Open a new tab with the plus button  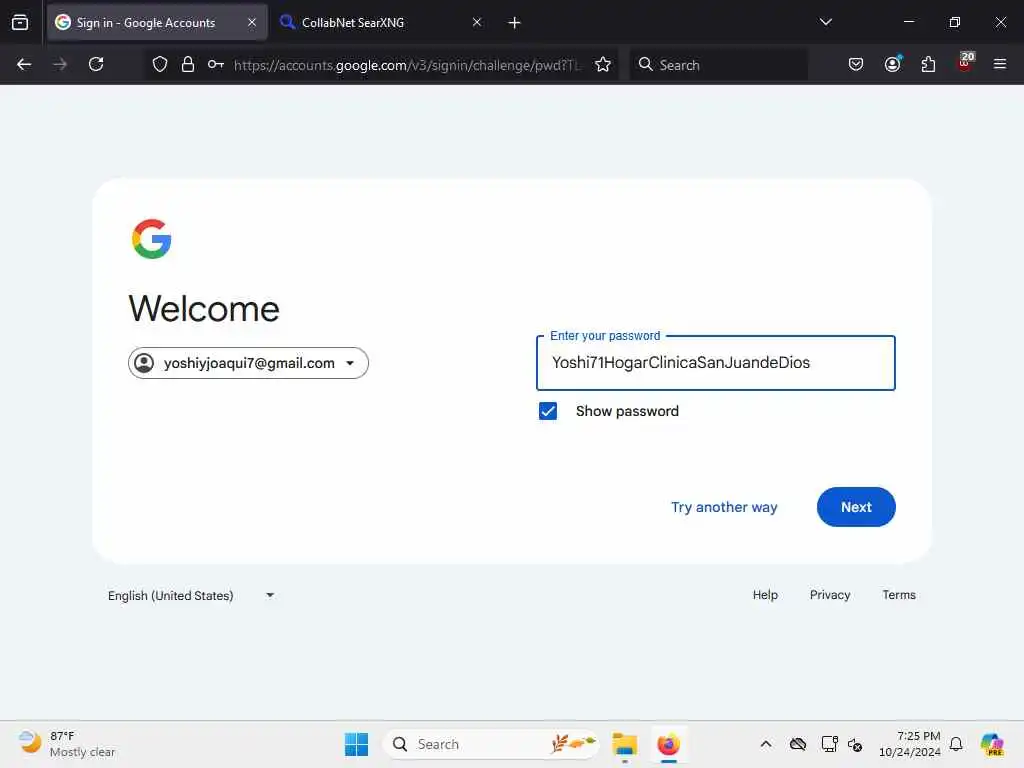[x=515, y=23]
